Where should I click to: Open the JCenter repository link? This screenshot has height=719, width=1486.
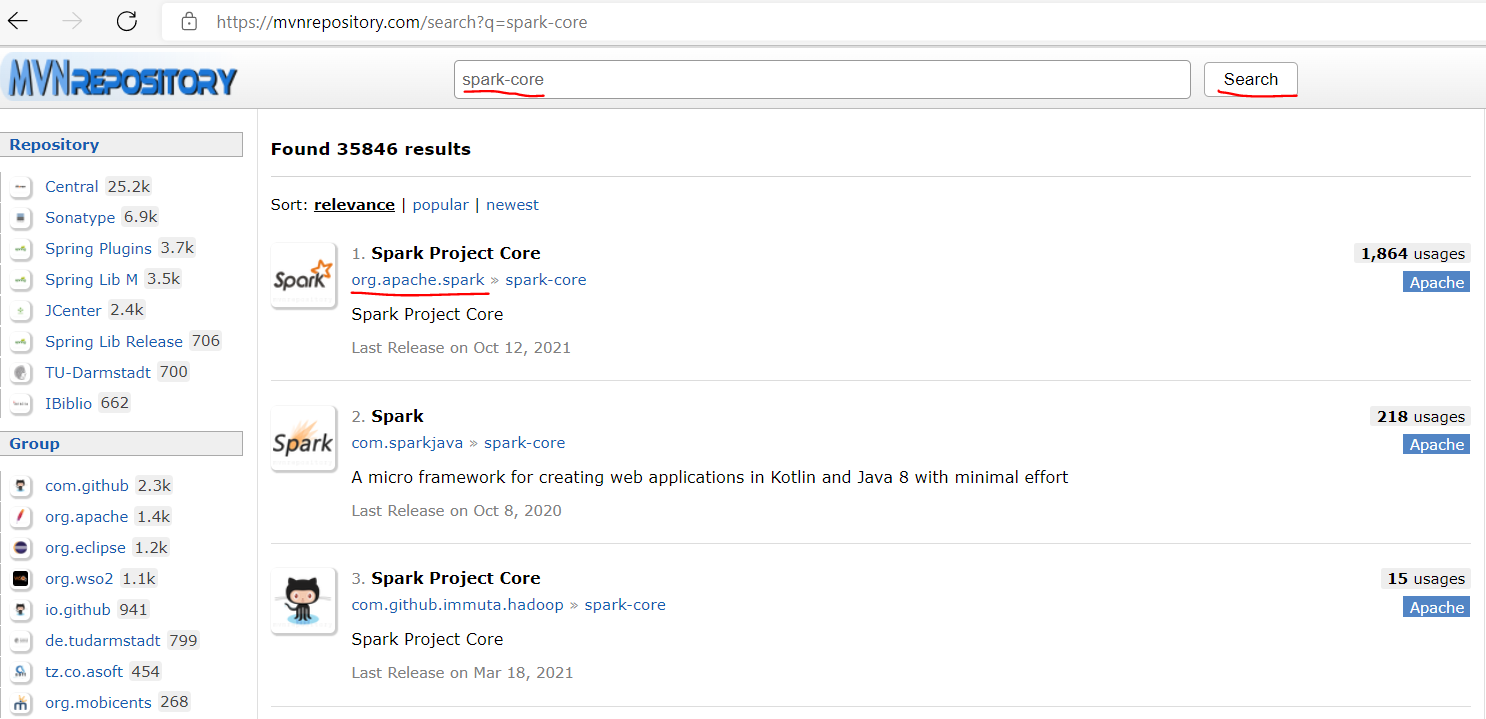pyautogui.click(x=73, y=311)
